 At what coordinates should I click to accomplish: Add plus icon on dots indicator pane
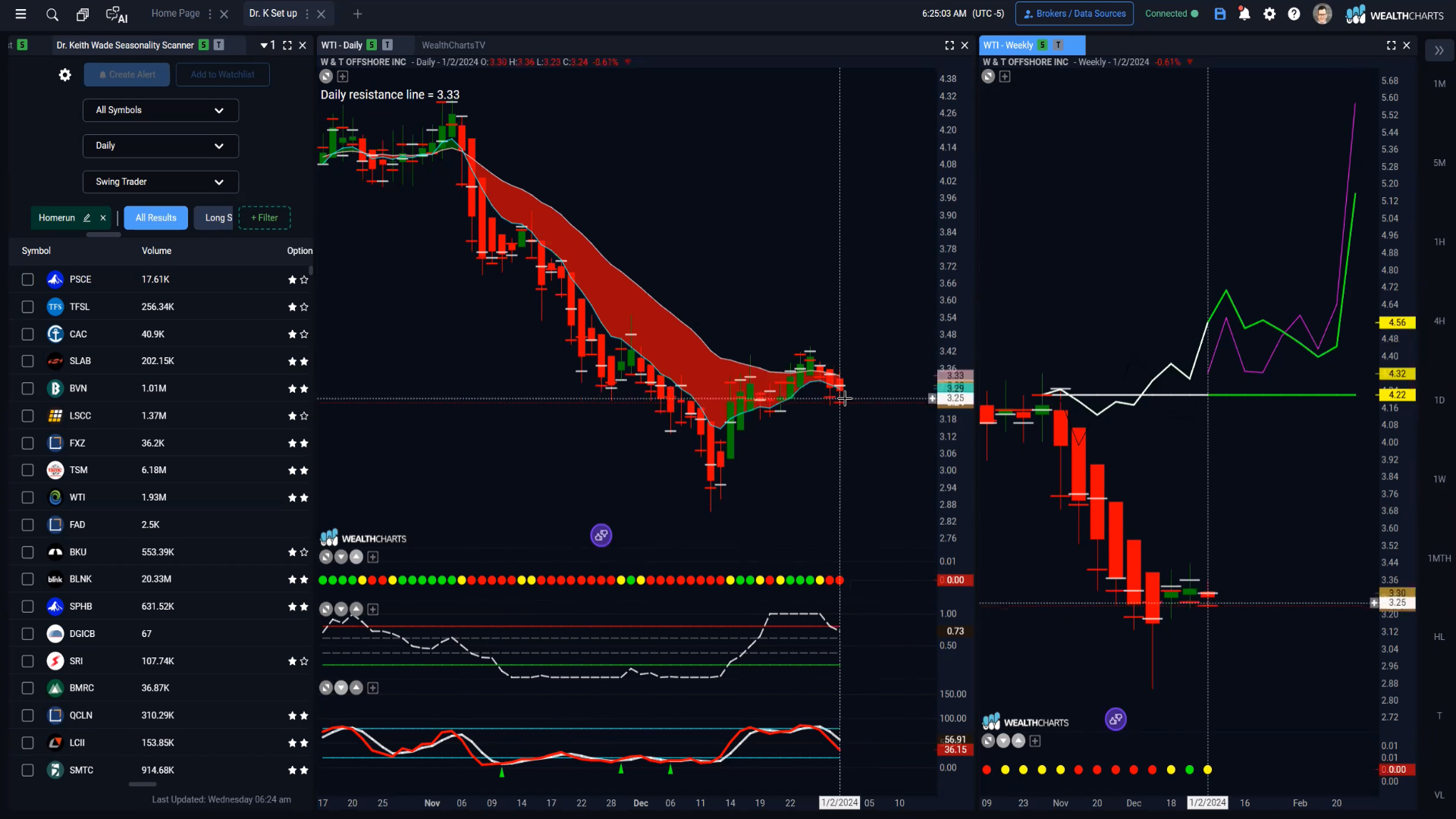(x=373, y=557)
